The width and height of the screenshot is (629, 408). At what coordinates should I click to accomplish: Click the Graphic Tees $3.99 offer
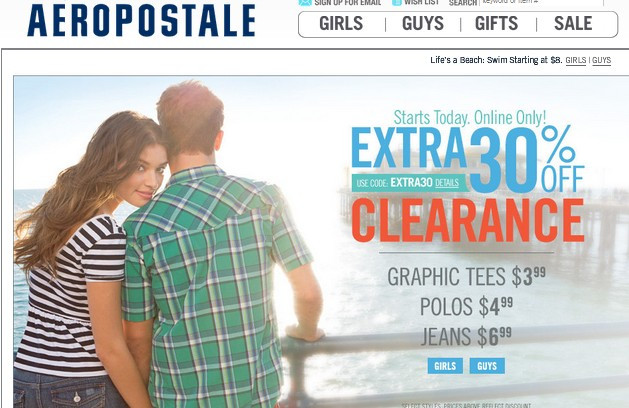pyautogui.click(x=467, y=277)
